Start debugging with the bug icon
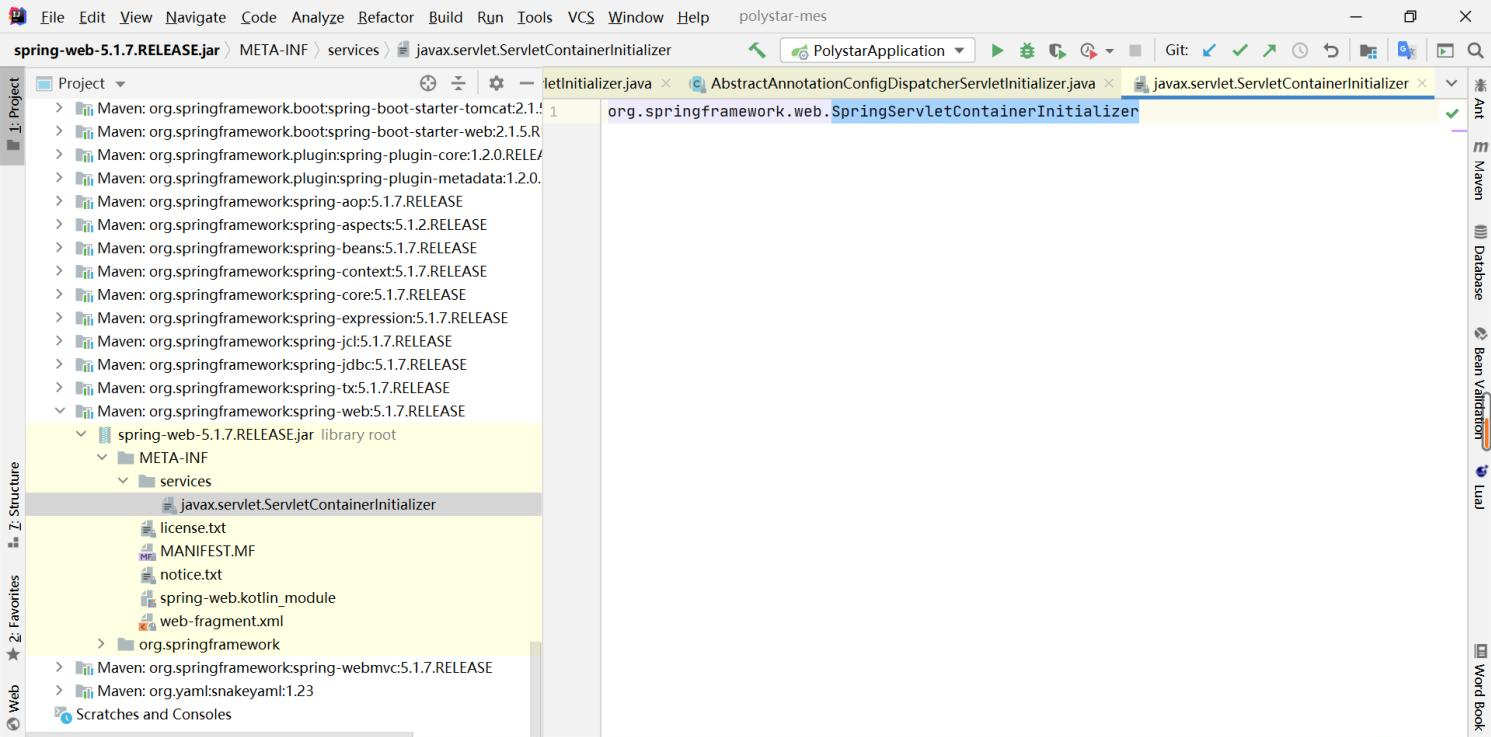 (x=1027, y=50)
